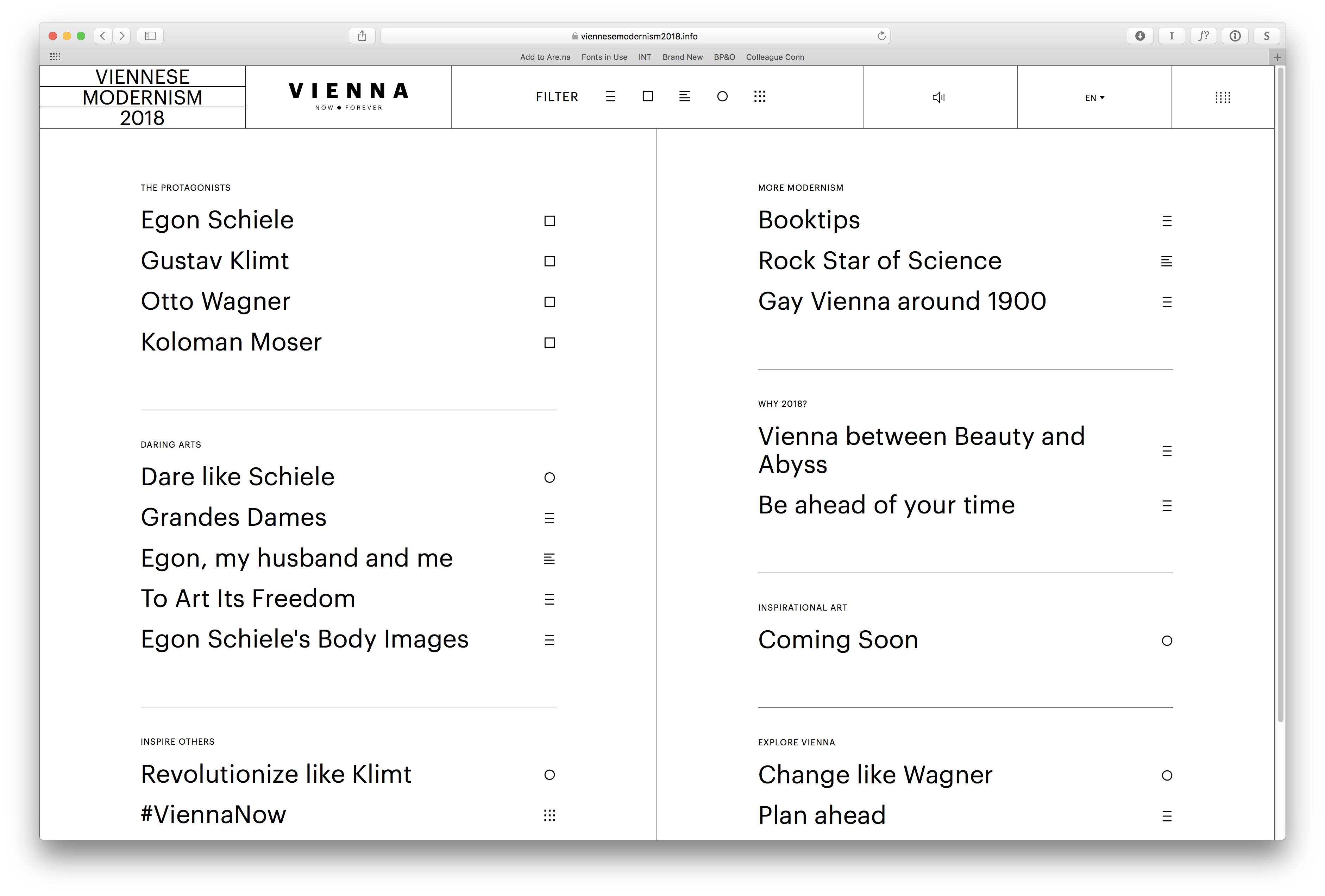Open the bookmarks grid icon in favorites bar
1325x896 pixels.
(55, 56)
